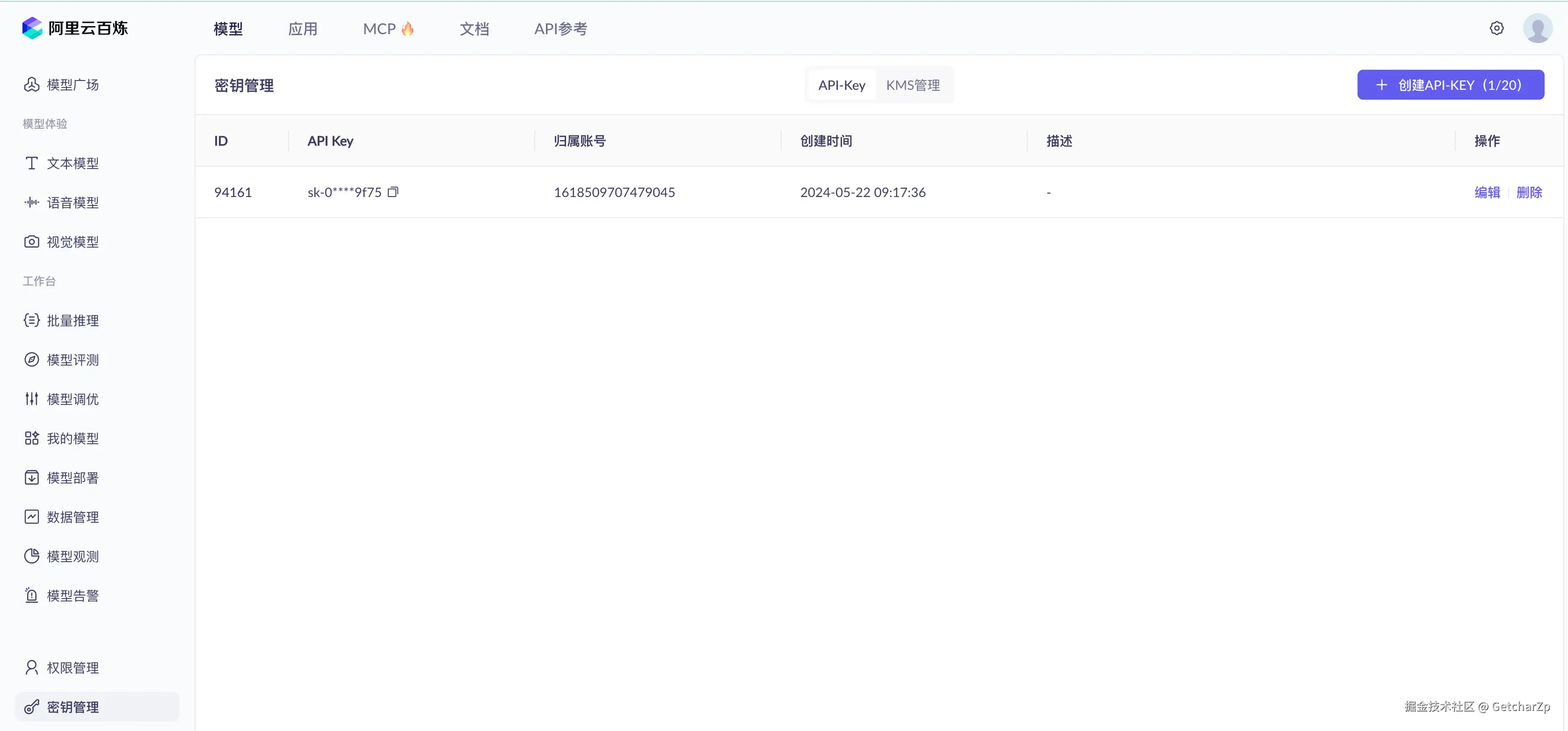Go to 模型部署 in the sidebar
The image size is (1568, 731).
pos(73,478)
